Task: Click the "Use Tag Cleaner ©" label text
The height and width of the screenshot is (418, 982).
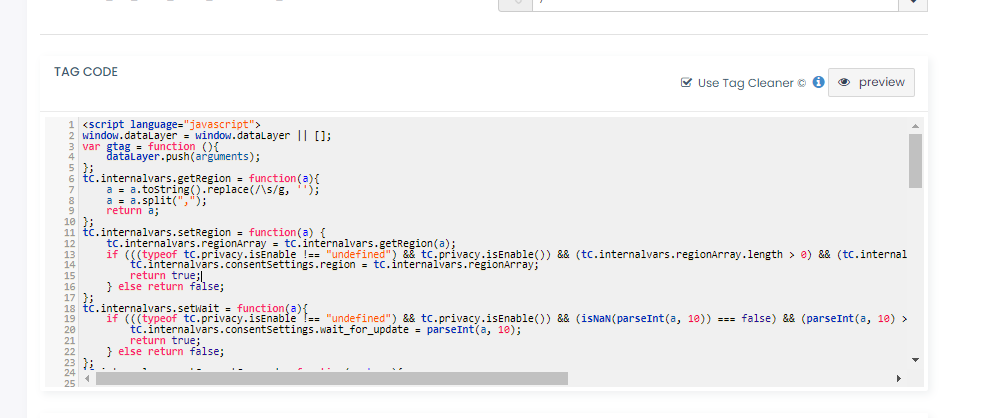Action: coord(751,83)
